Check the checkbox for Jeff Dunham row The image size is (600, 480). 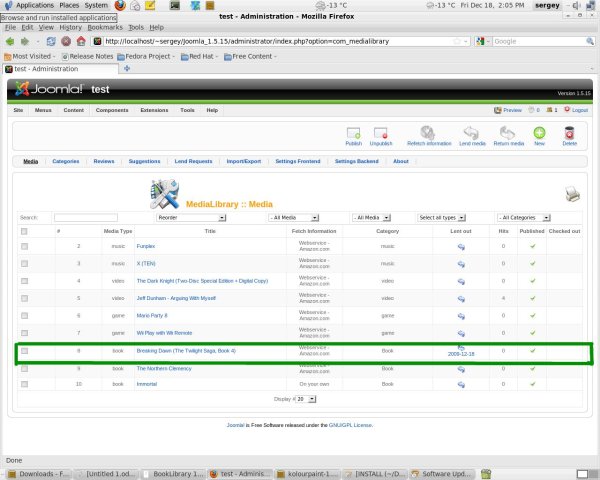coord(24,298)
